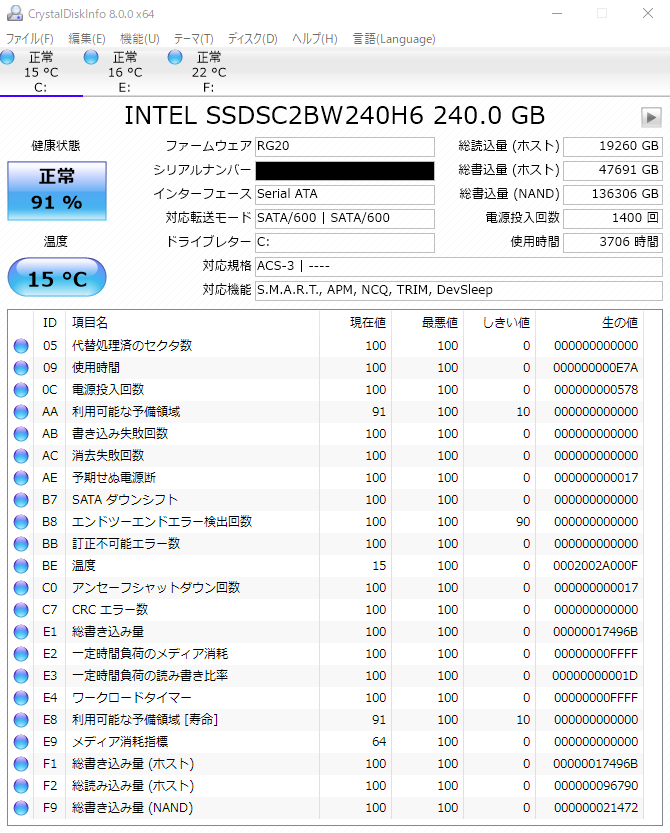
Task: Open the 言語(Language) menu
Action: [x=394, y=39]
